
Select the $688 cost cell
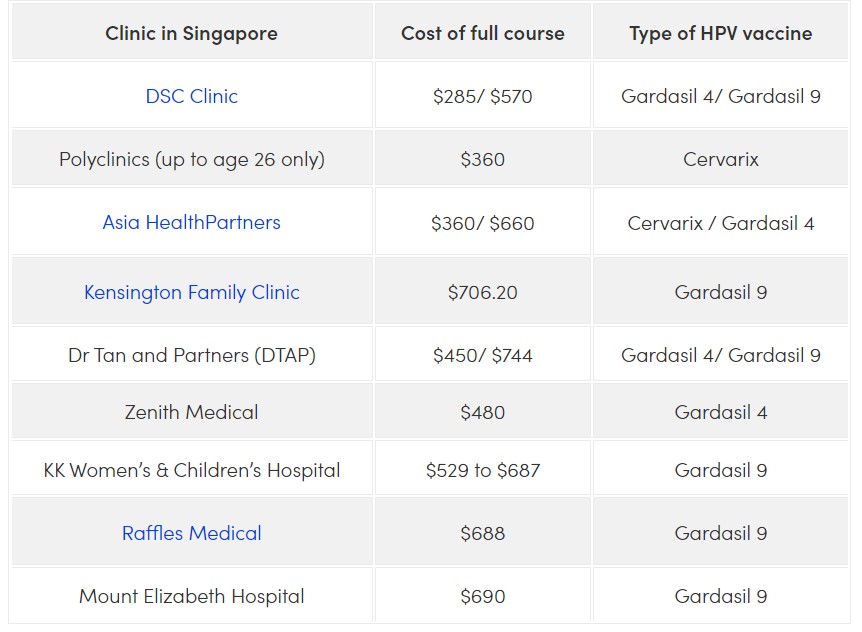click(x=483, y=533)
